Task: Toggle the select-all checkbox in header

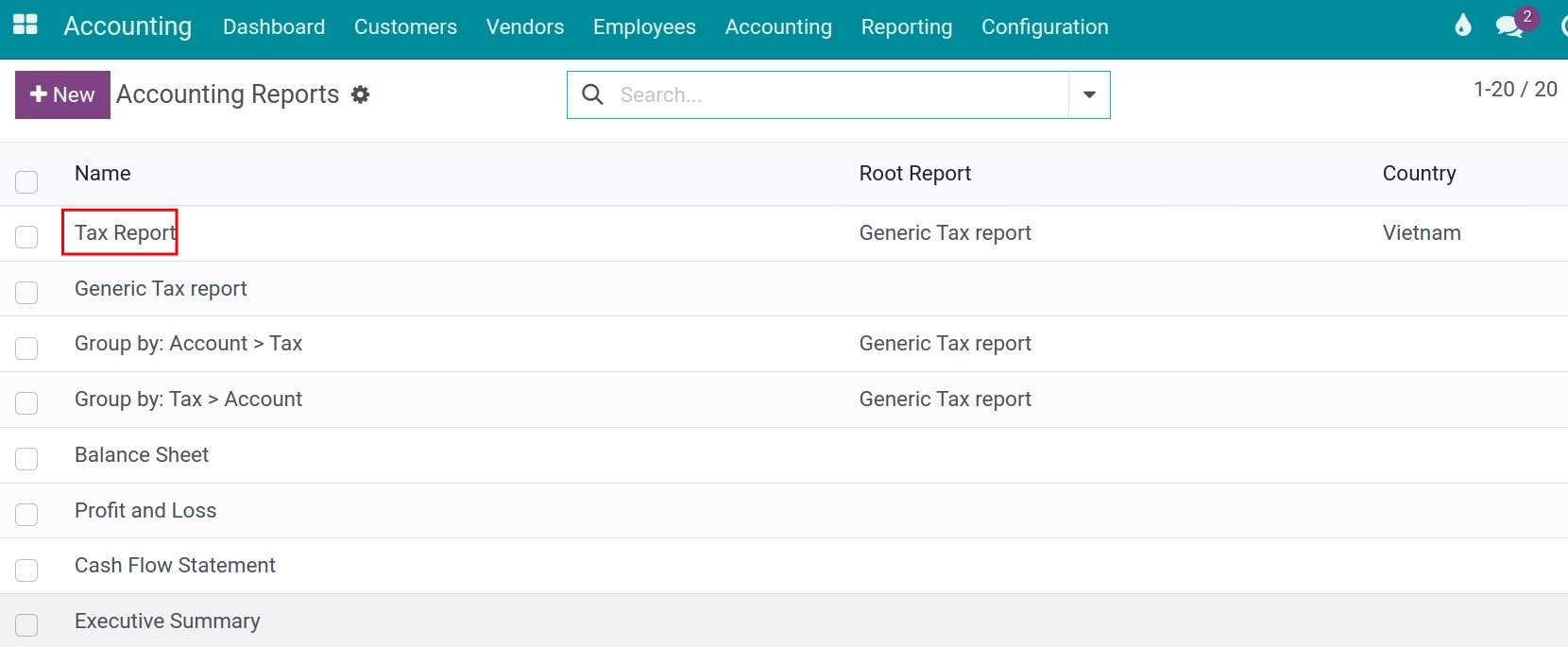Action: click(x=26, y=181)
